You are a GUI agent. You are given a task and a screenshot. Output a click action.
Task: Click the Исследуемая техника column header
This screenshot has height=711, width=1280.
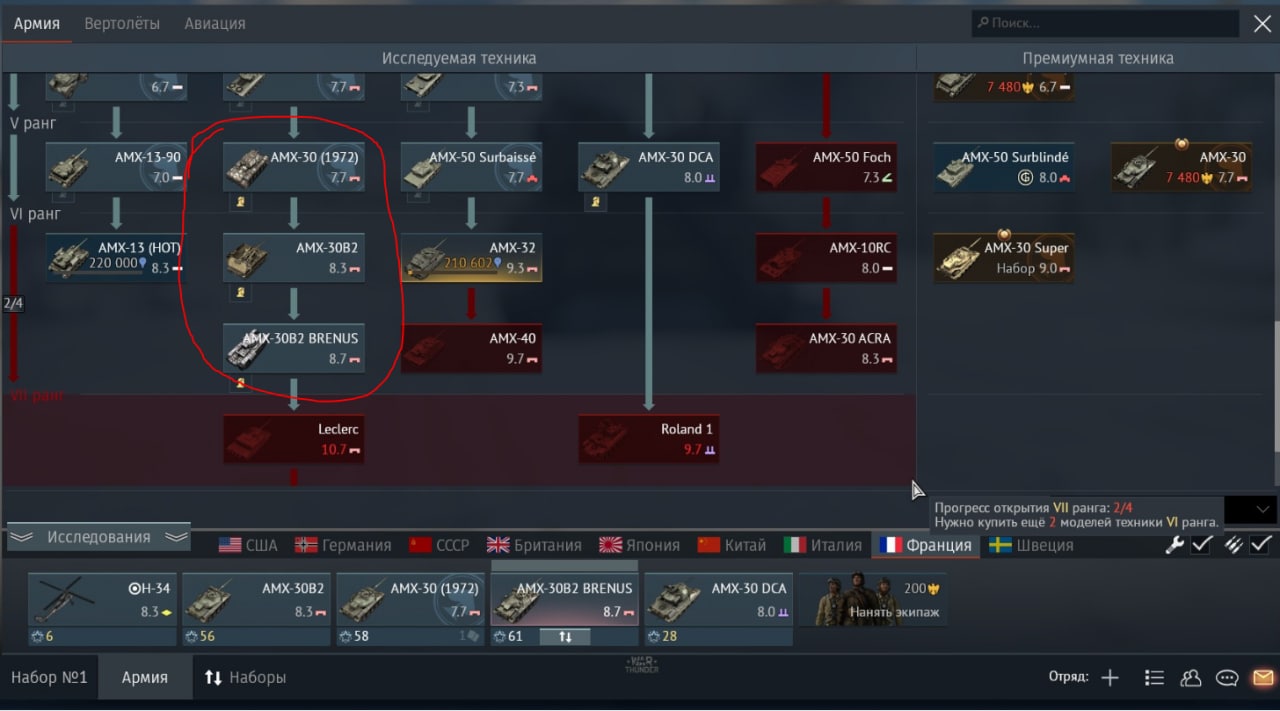click(459, 58)
